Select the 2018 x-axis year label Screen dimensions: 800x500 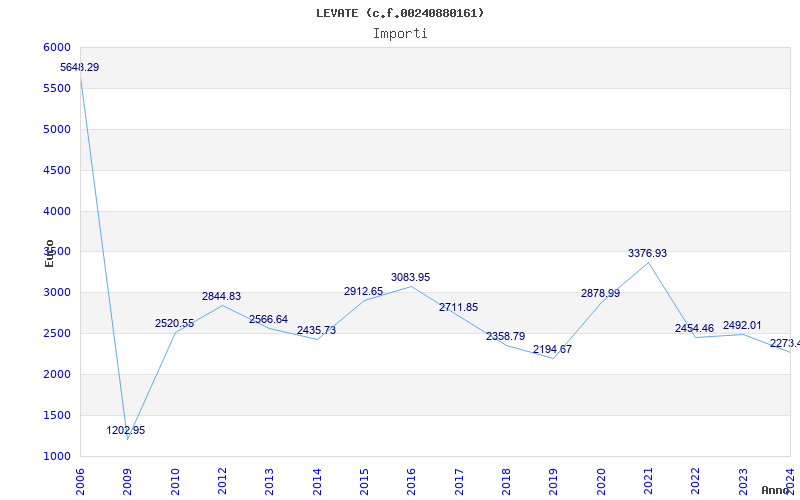(x=506, y=482)
